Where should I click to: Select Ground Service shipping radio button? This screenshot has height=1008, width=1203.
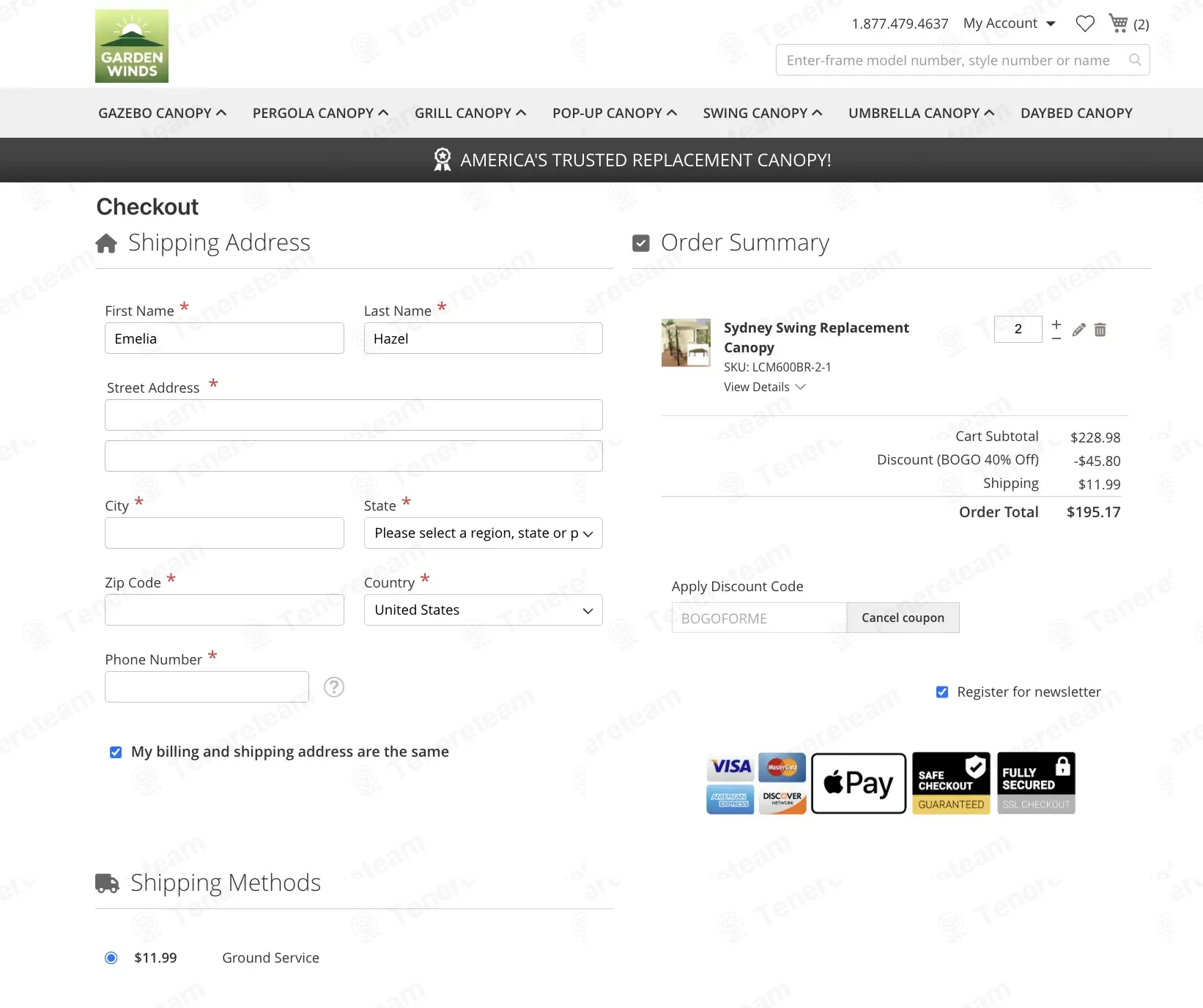click(x=111, y=958)
